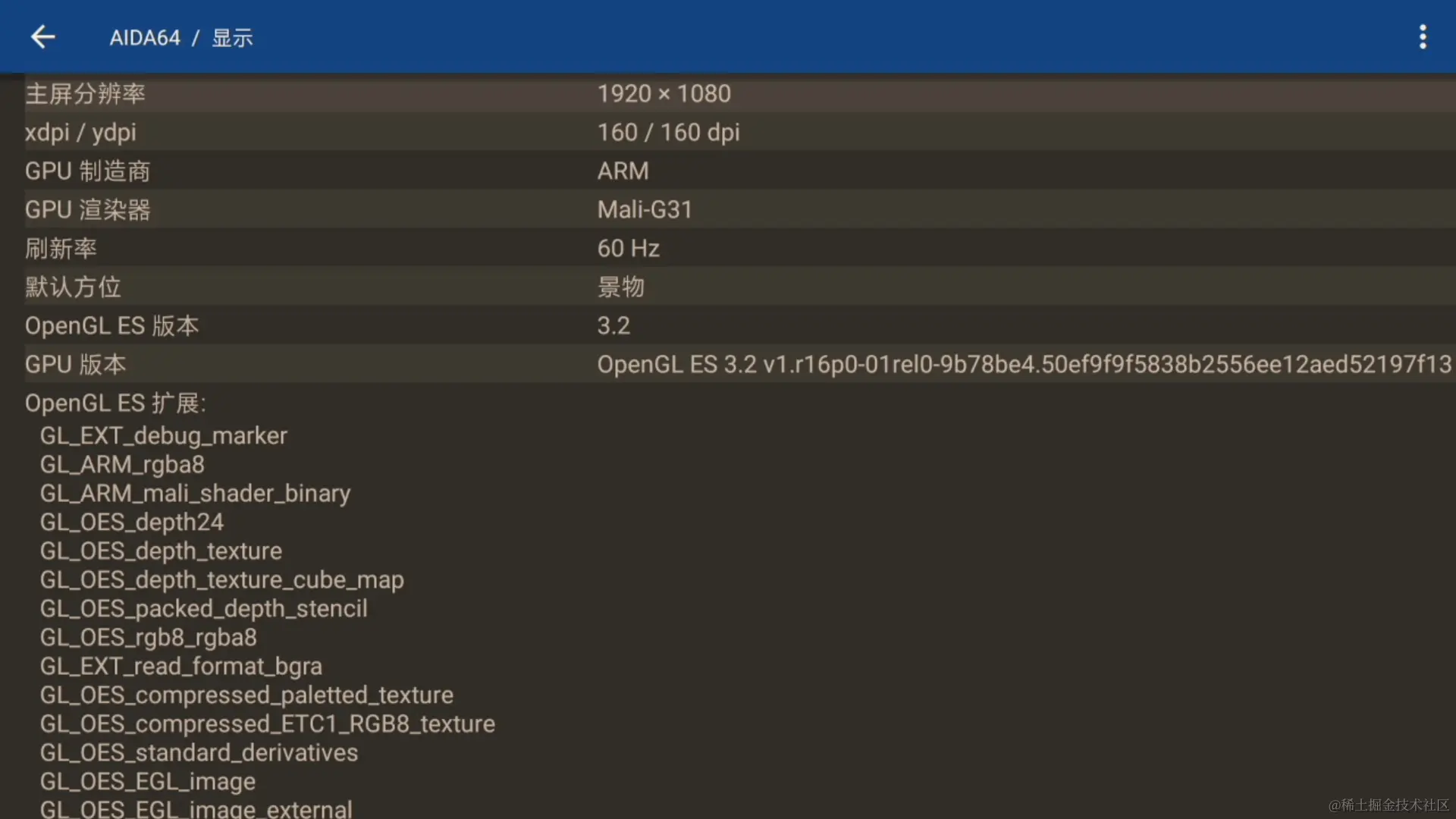Click the AIDA64 / 显示 title
This screenshot has height=819, width=1456.
(x=181, y=38)
